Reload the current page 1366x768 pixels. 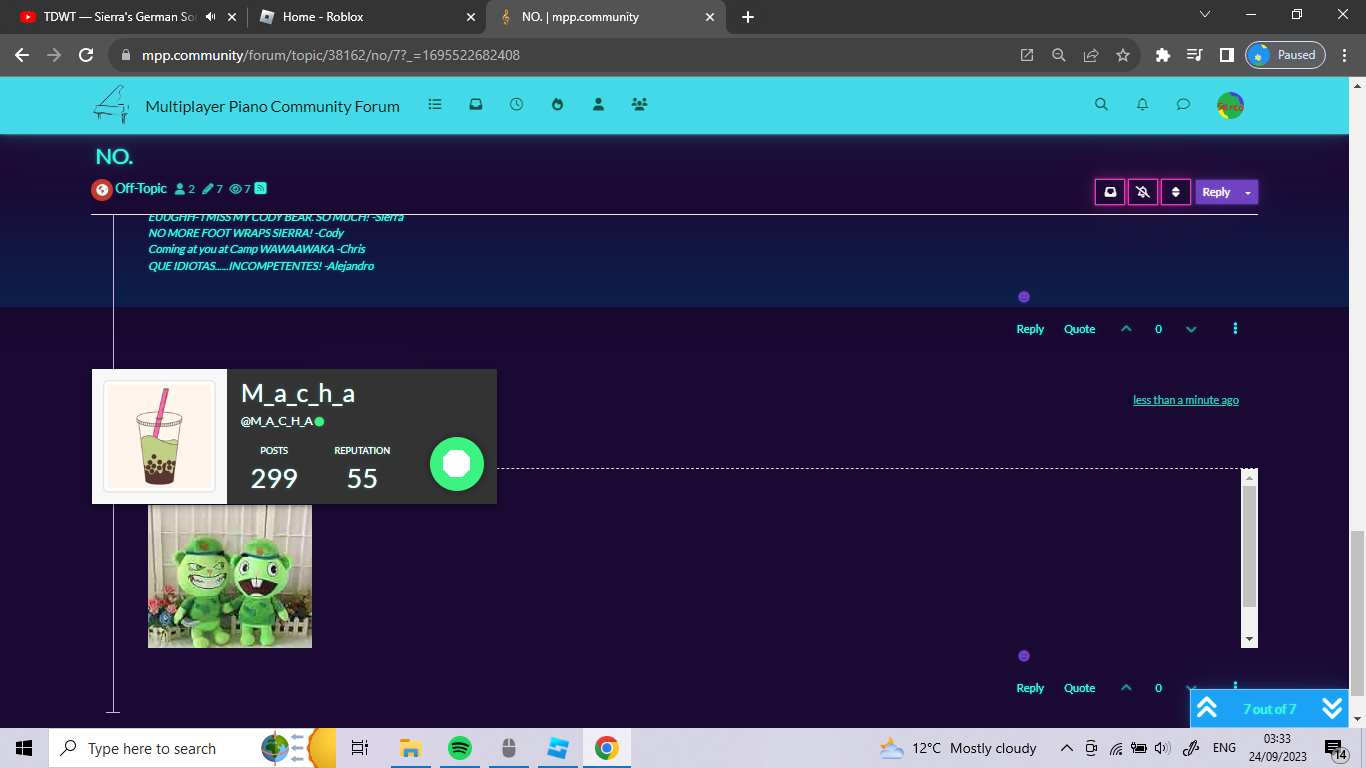pos(86,55)
